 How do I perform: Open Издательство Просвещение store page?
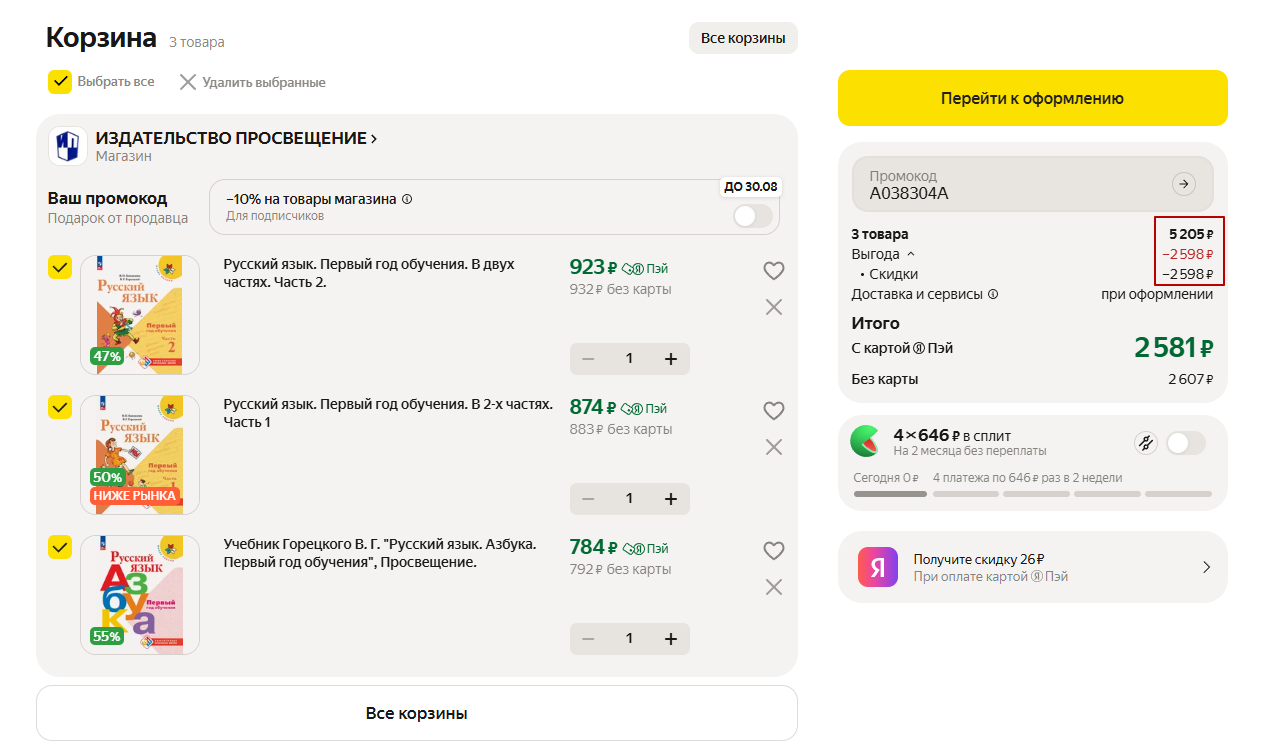[236, 138]
